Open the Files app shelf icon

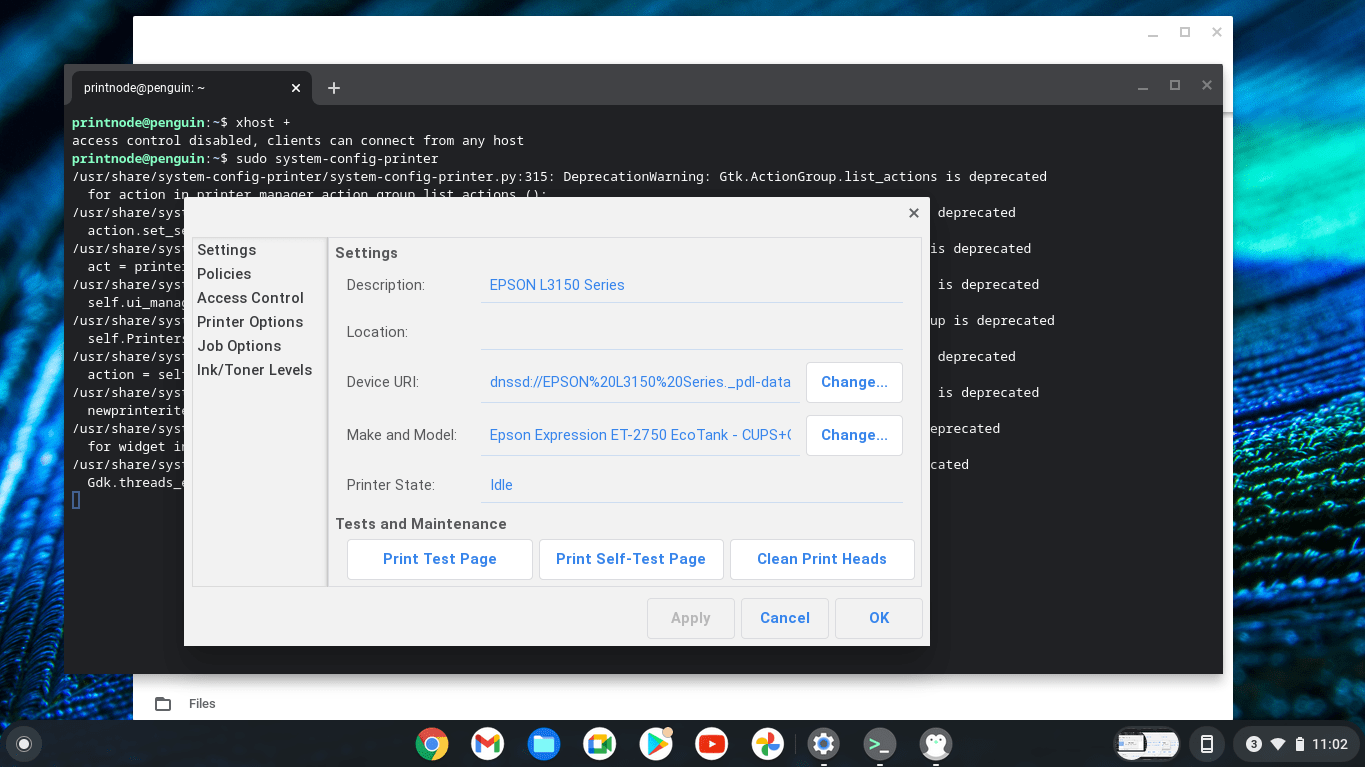pos(544,744)
